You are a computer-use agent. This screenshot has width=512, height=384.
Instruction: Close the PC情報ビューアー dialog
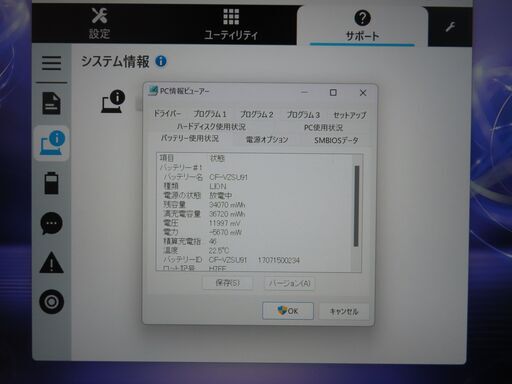(363, 93)
